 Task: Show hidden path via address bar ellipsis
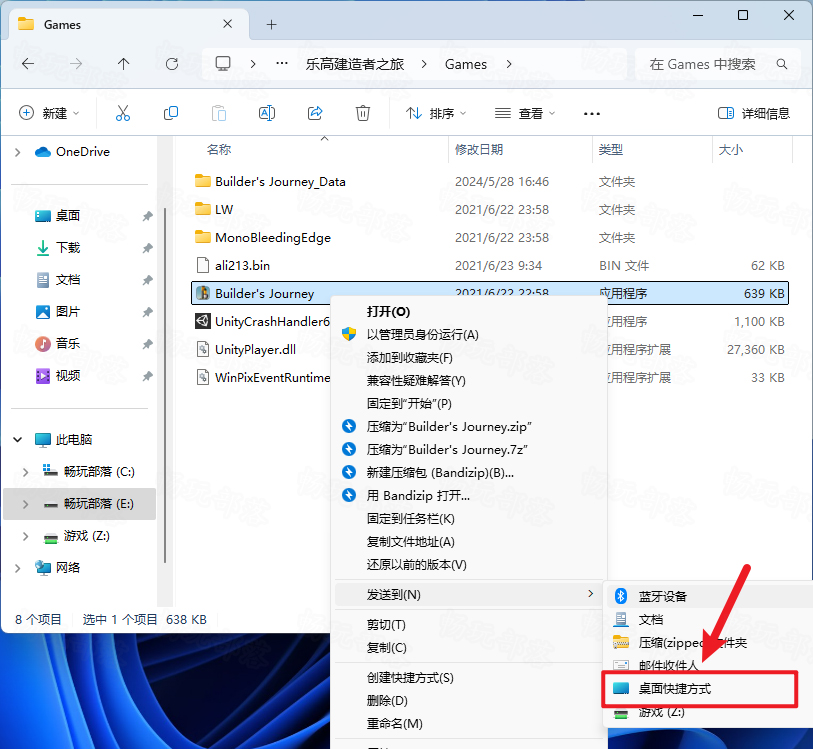(282, 63)
